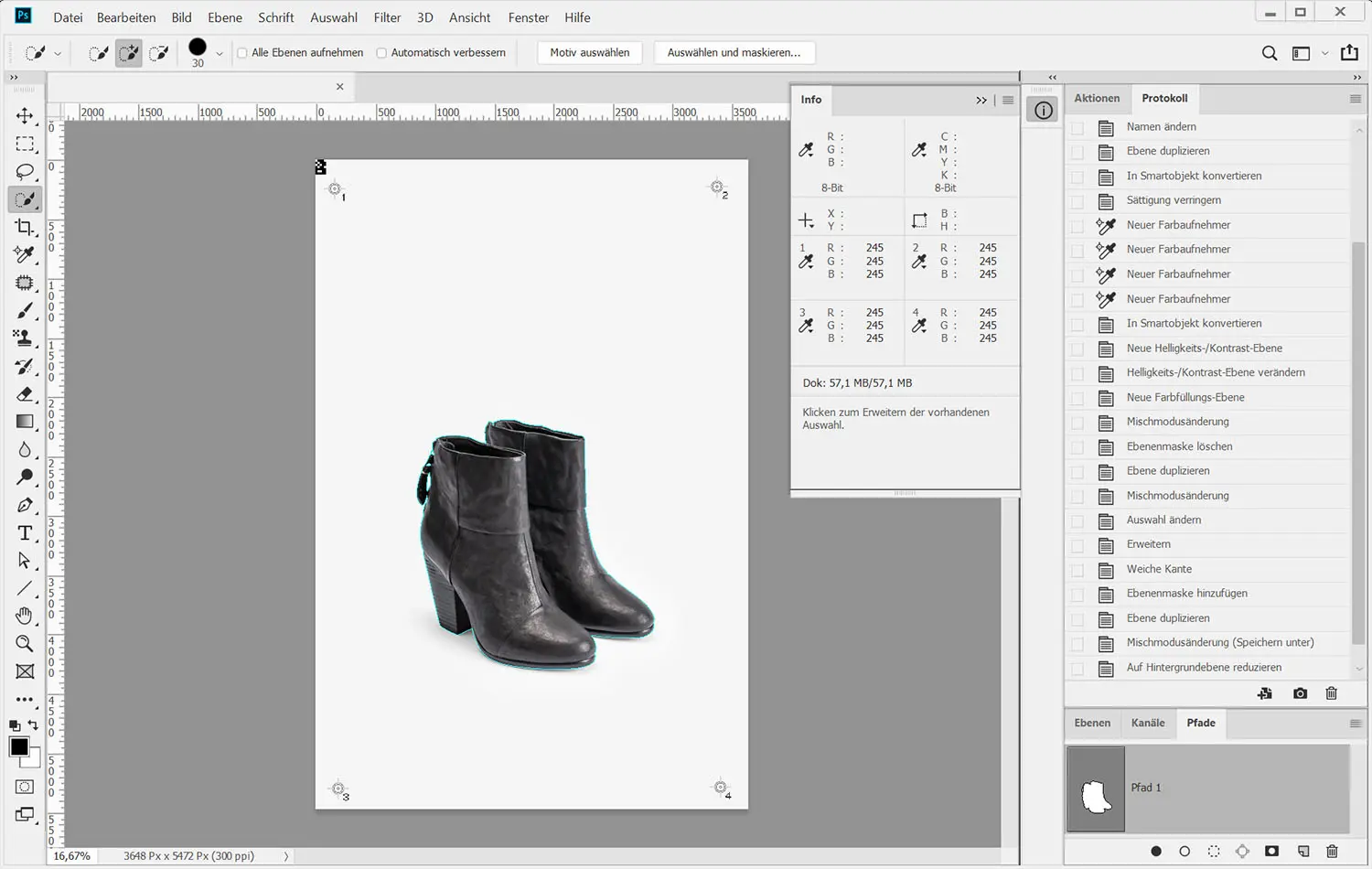1372x869 pixels.
Task: Click the foreground color swatch
Action: (x=19, y=747)
